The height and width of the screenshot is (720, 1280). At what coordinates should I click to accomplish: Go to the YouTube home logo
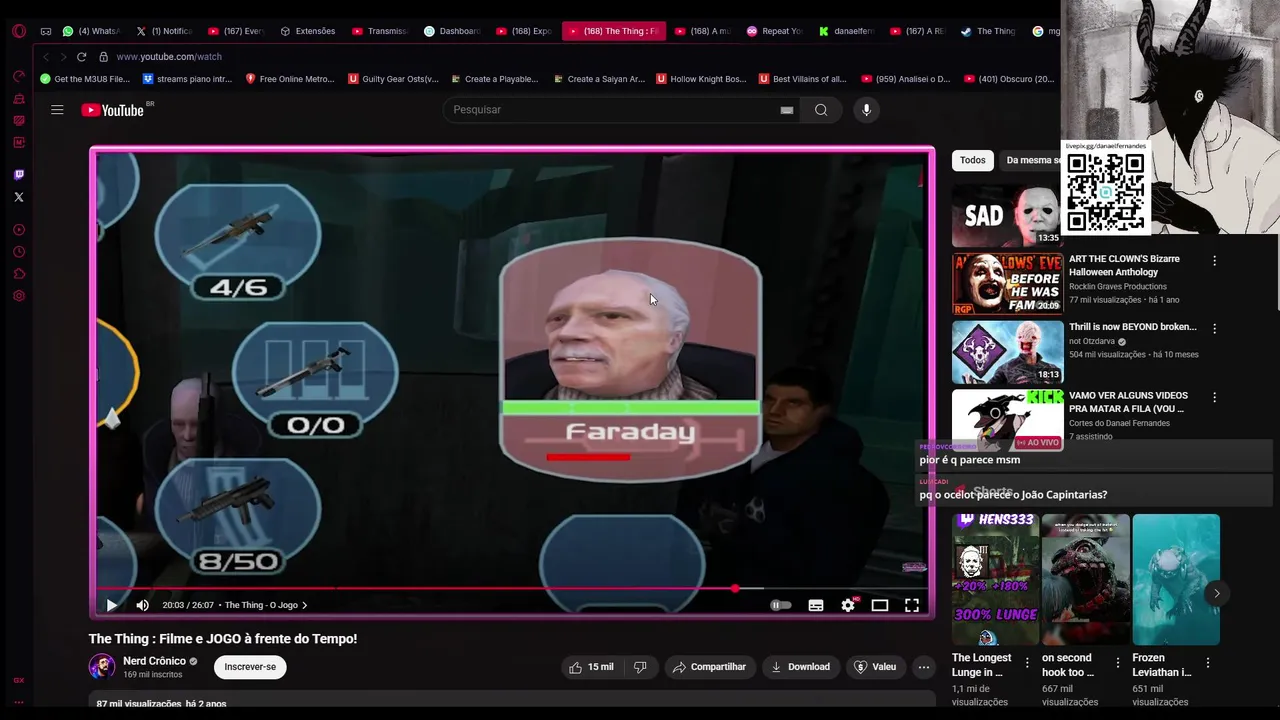(x=113, y=110)
